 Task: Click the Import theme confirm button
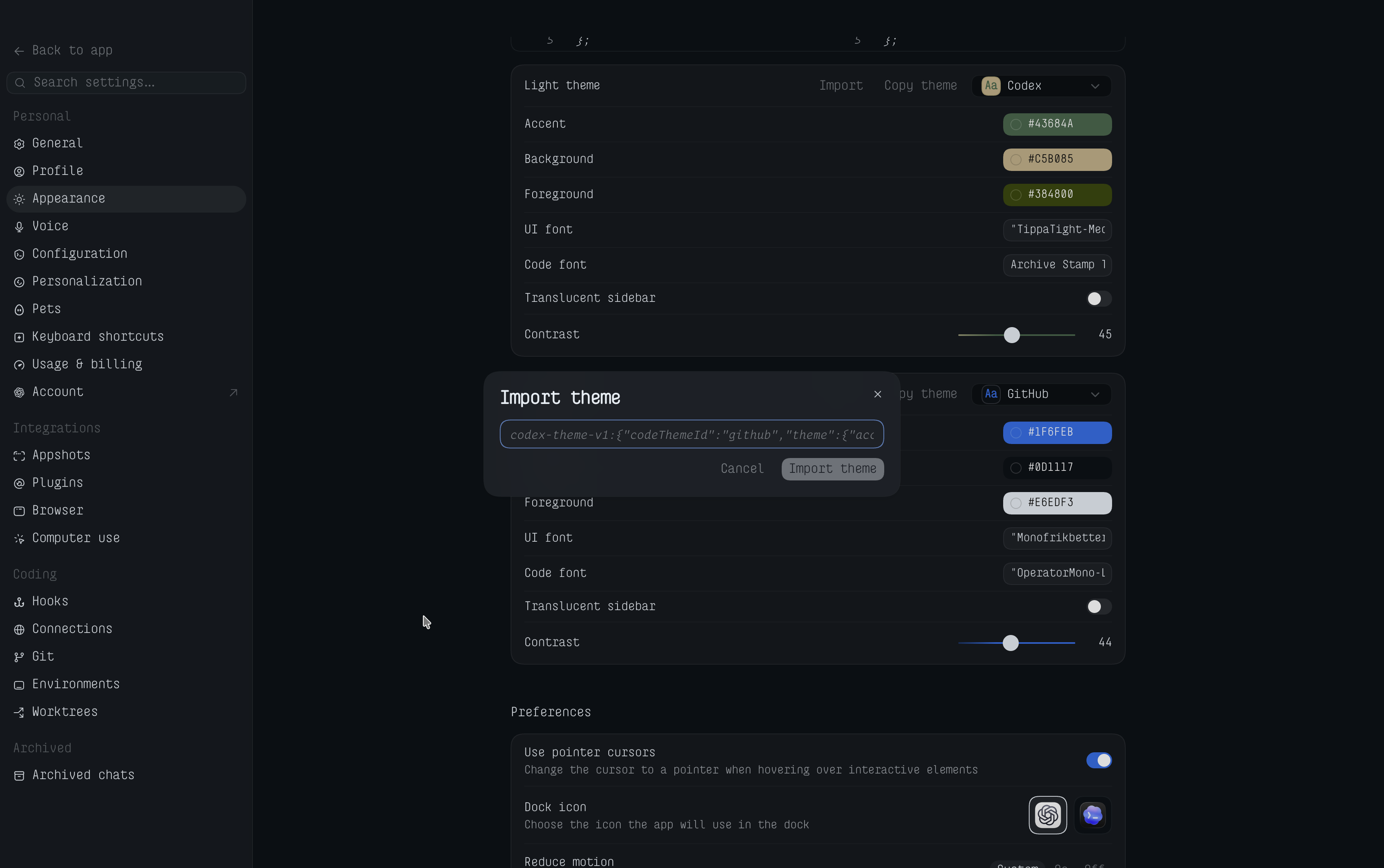coord(832,468)
